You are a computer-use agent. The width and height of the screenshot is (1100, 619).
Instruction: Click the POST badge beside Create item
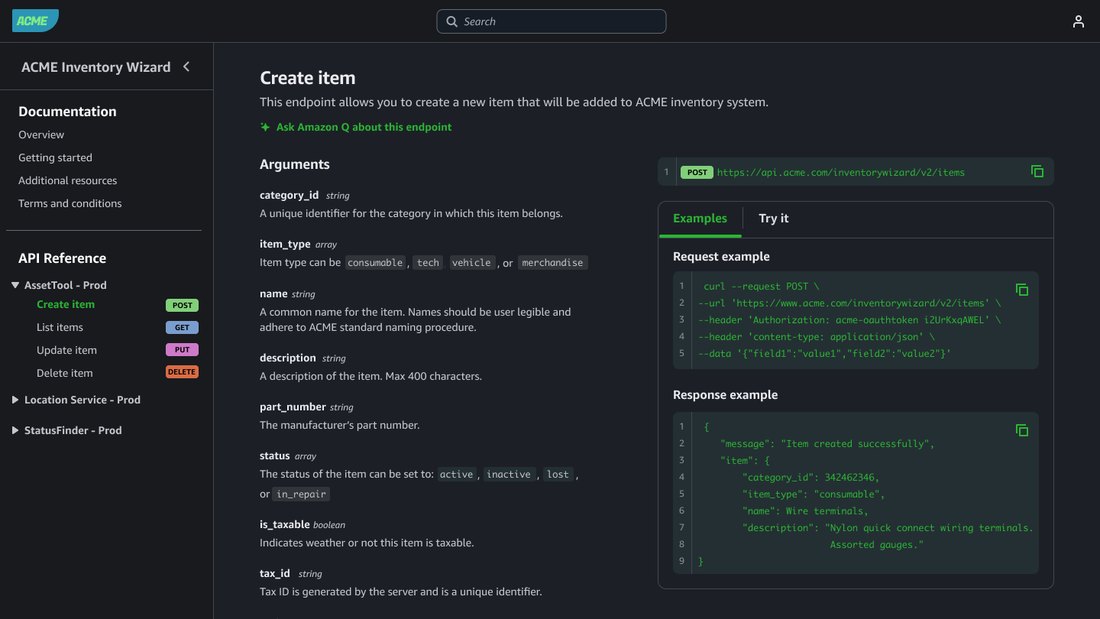tap(182, 305)
